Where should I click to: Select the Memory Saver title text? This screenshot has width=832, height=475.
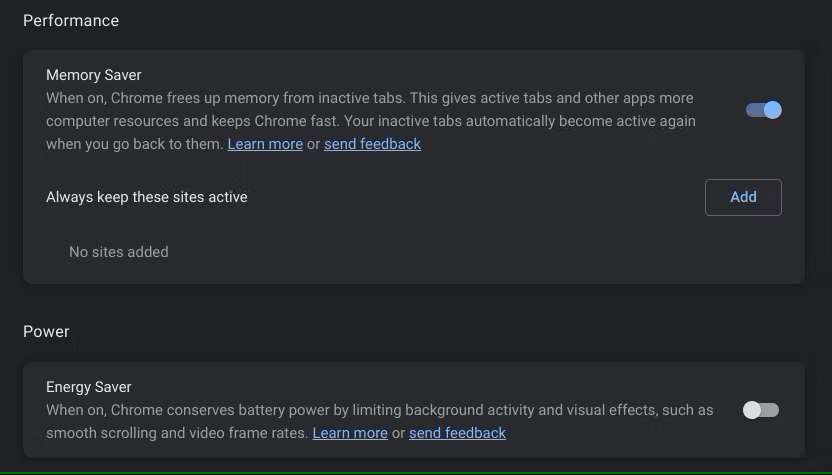[94, 75]
